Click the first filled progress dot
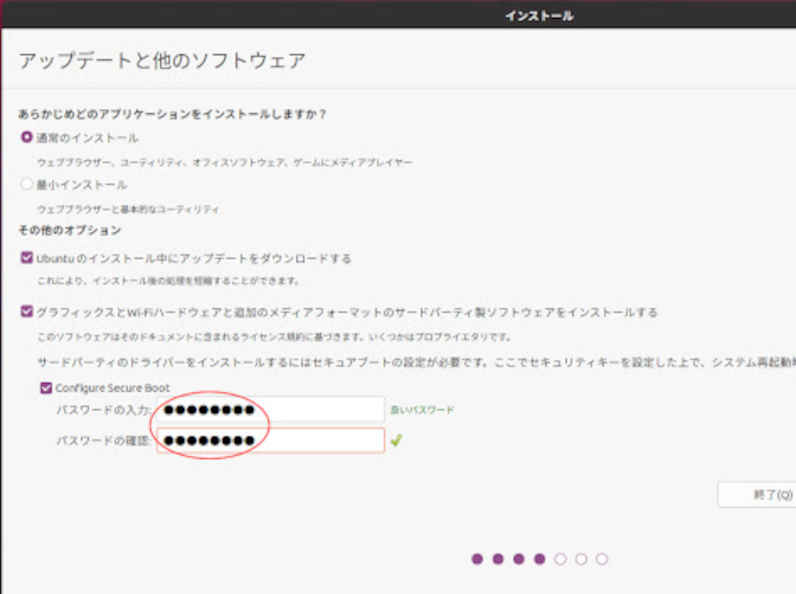Screen dimensions: 796x594 point(477,559)
